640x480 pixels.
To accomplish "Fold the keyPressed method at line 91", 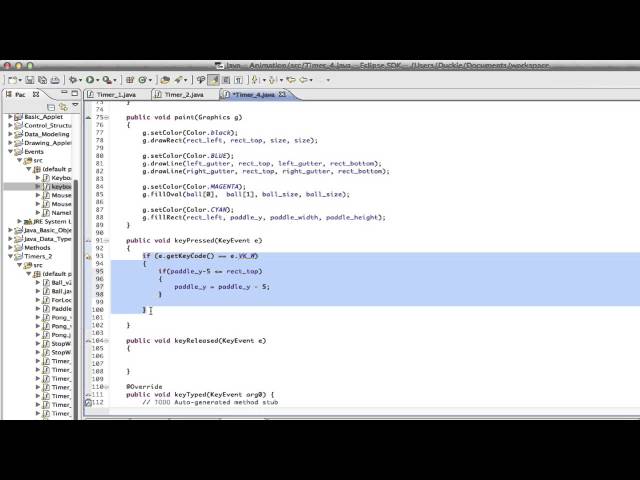I will point(107,241).
